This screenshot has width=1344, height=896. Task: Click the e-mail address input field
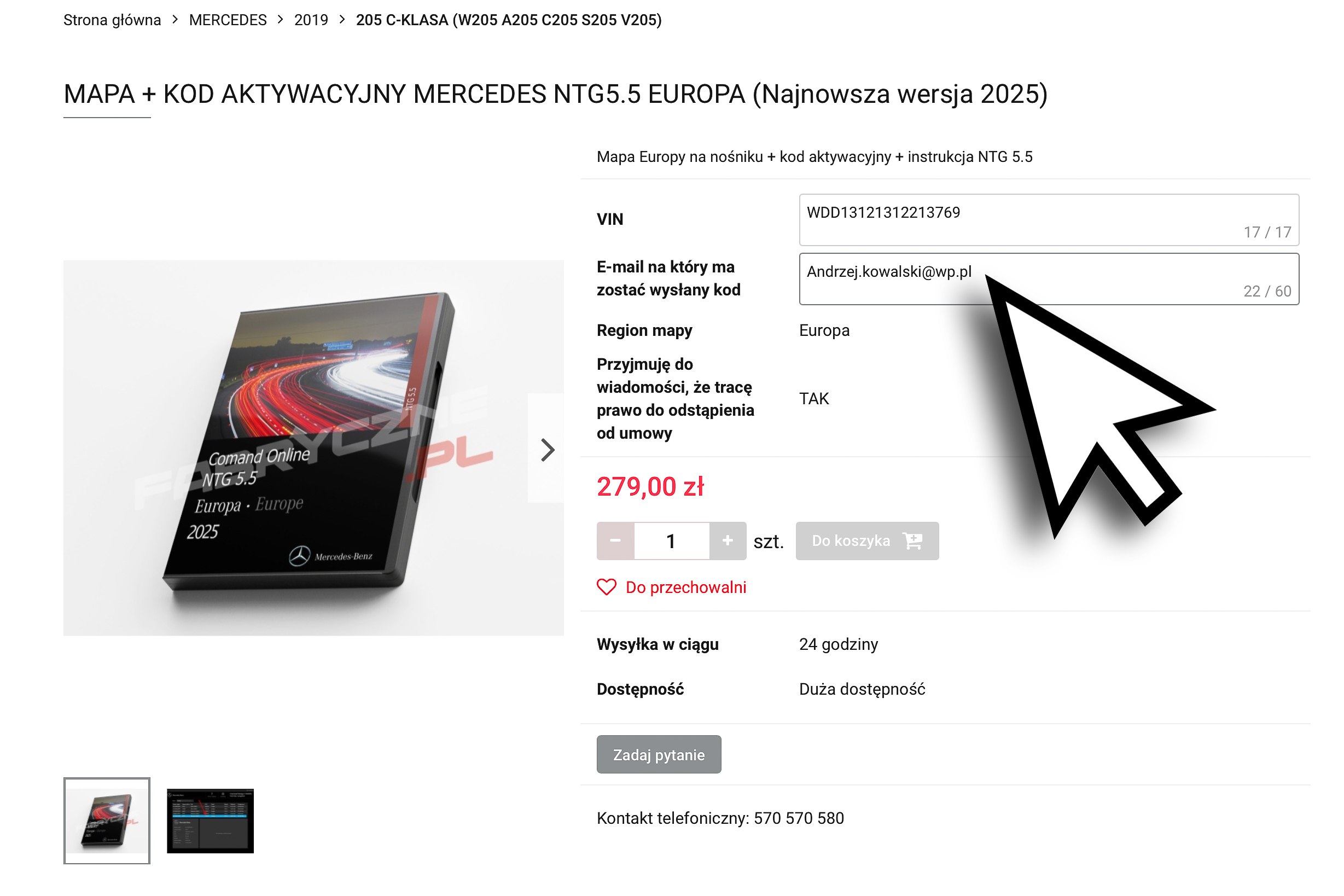[x=1049, y=279]
